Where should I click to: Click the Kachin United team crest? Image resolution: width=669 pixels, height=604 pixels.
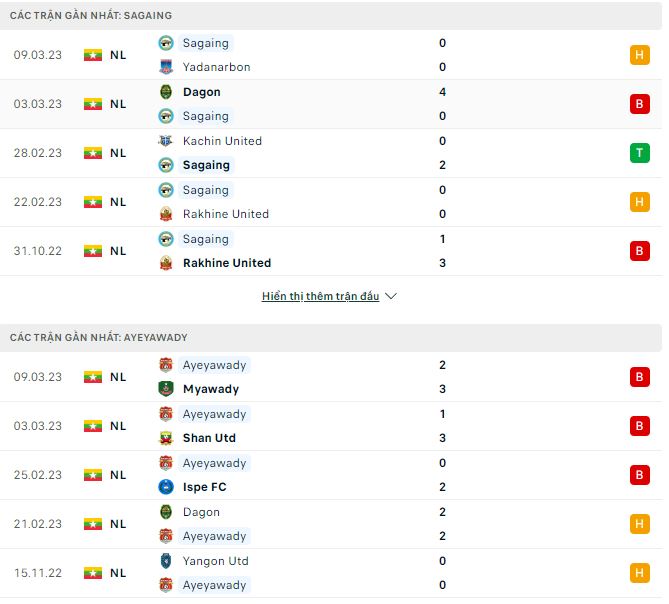[x=166, y=141]
